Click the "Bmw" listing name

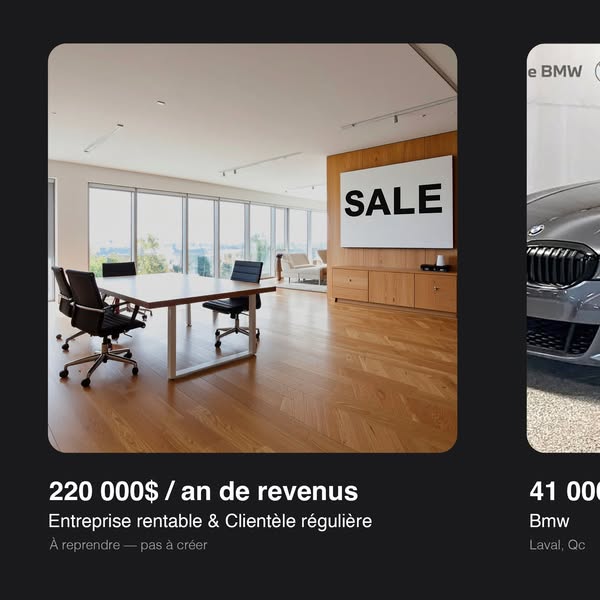coord(549,521)
